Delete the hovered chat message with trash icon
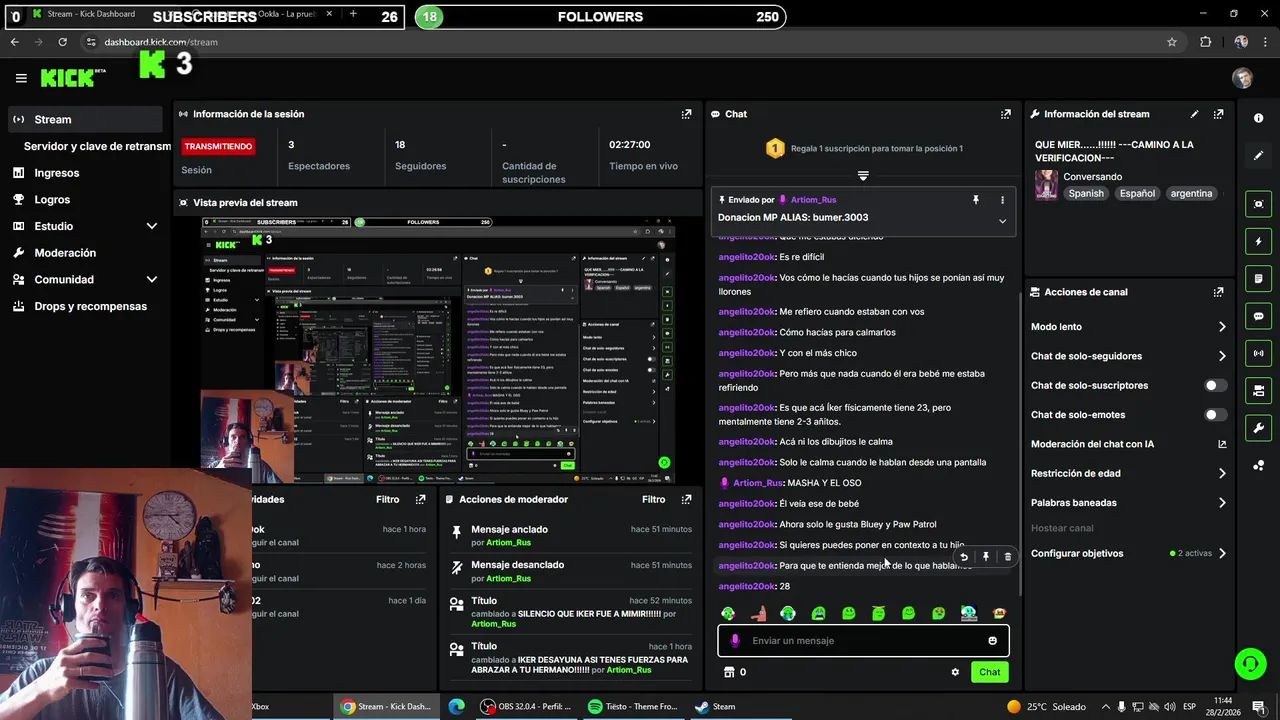 tap(1007, 557)
